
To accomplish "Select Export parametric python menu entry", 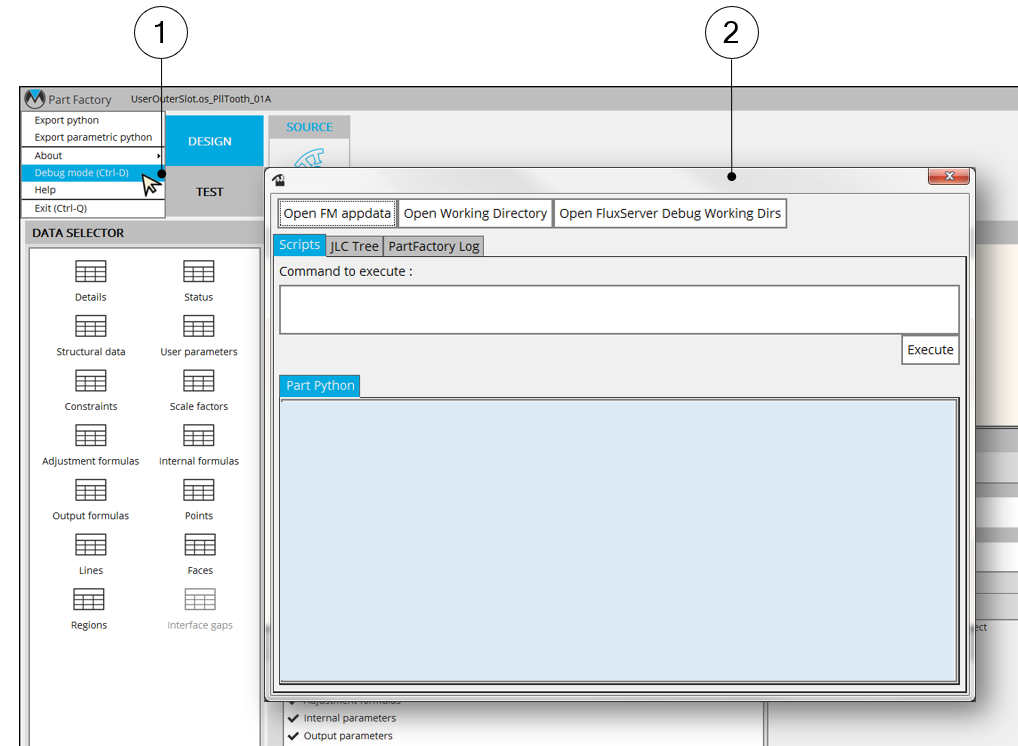I will [93, 137].
